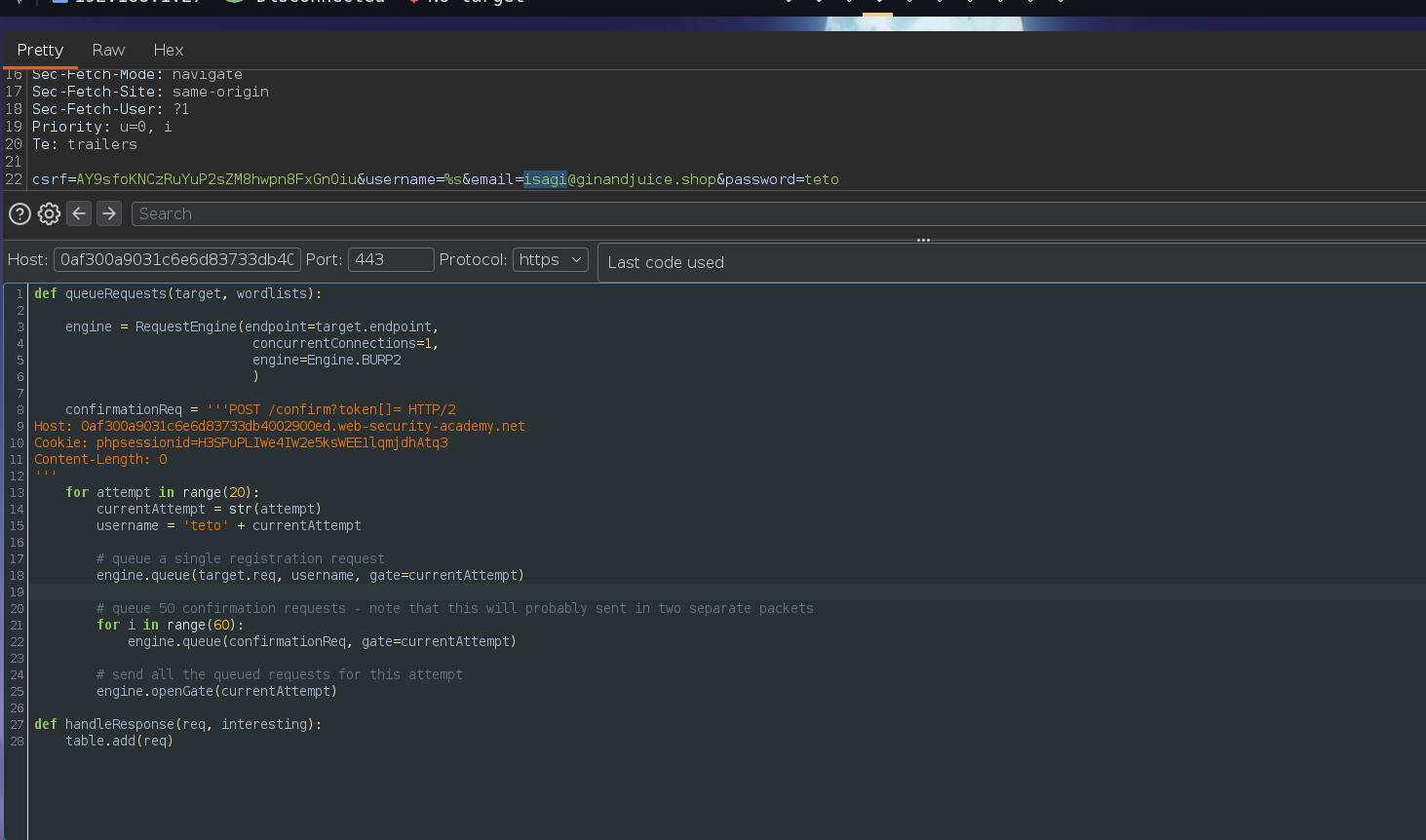
Task: Click 'def handleResponse(req, interesting):' code line
Action: 177,724
